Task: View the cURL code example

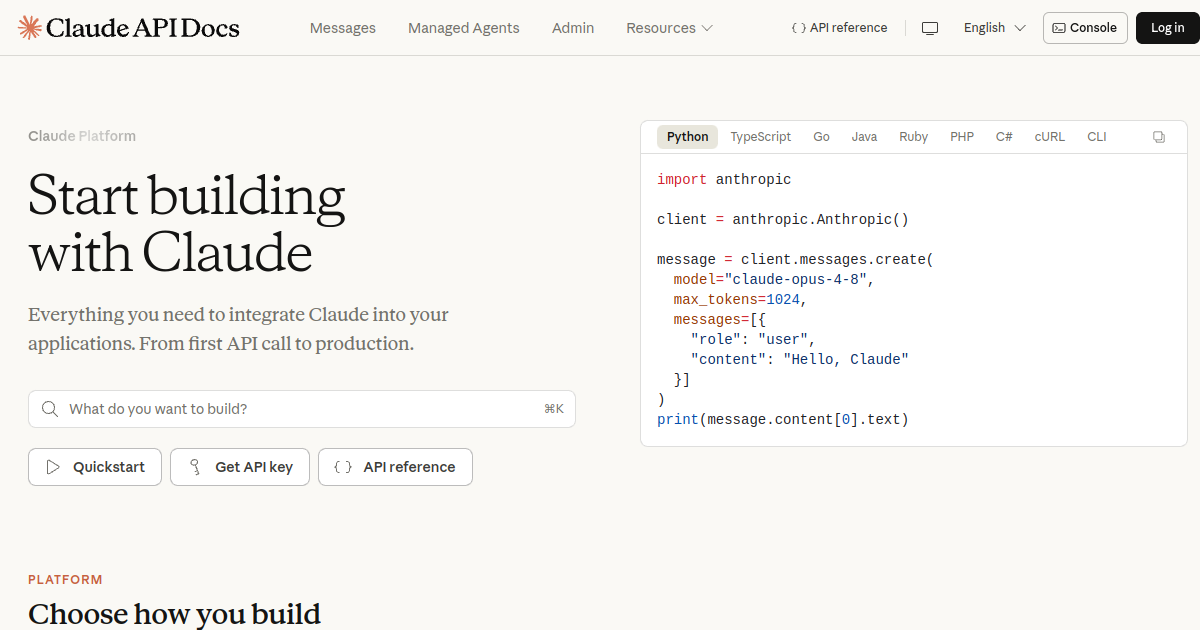Action: (1050, 137)
